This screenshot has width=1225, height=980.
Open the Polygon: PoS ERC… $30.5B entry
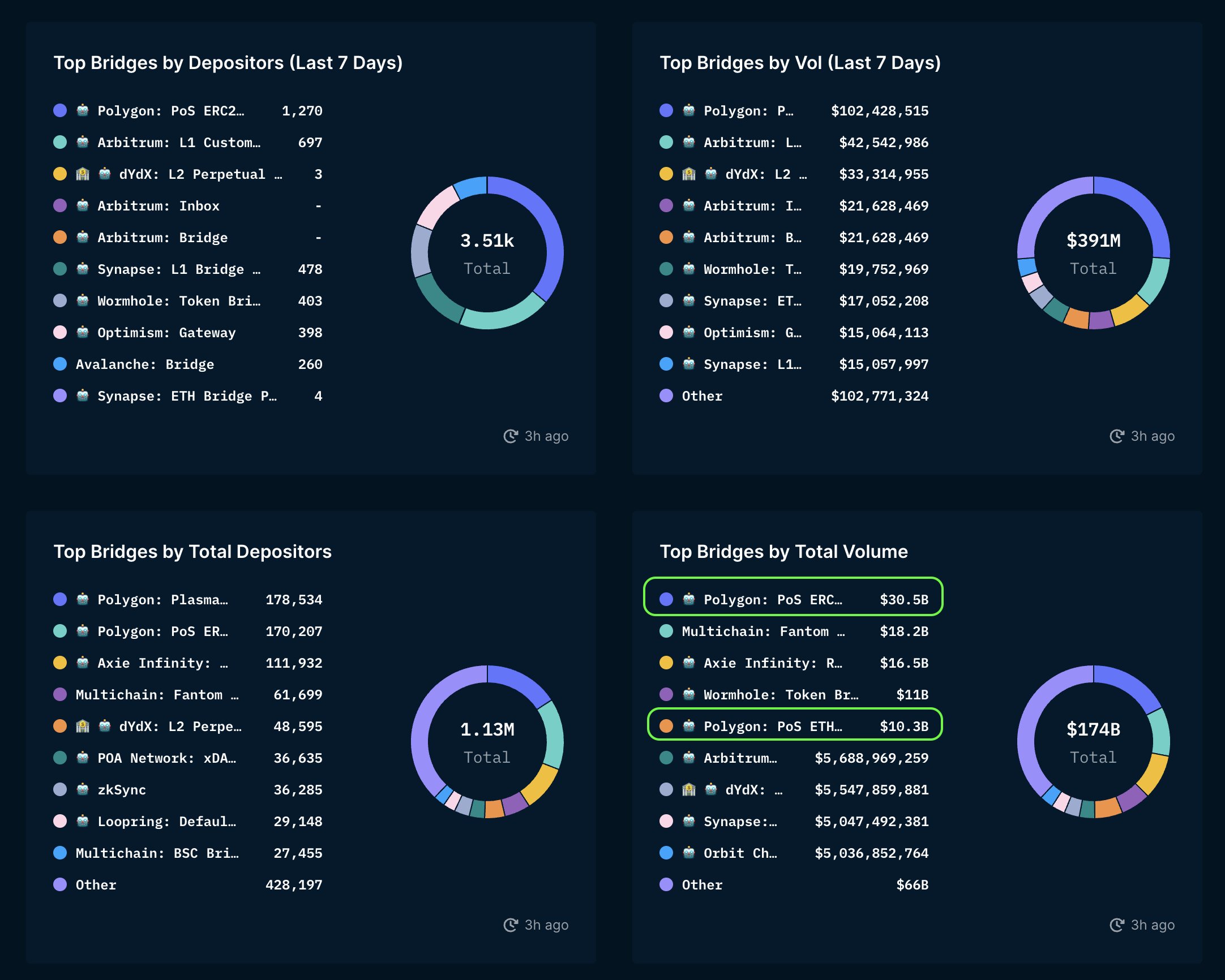click(794, 599)
